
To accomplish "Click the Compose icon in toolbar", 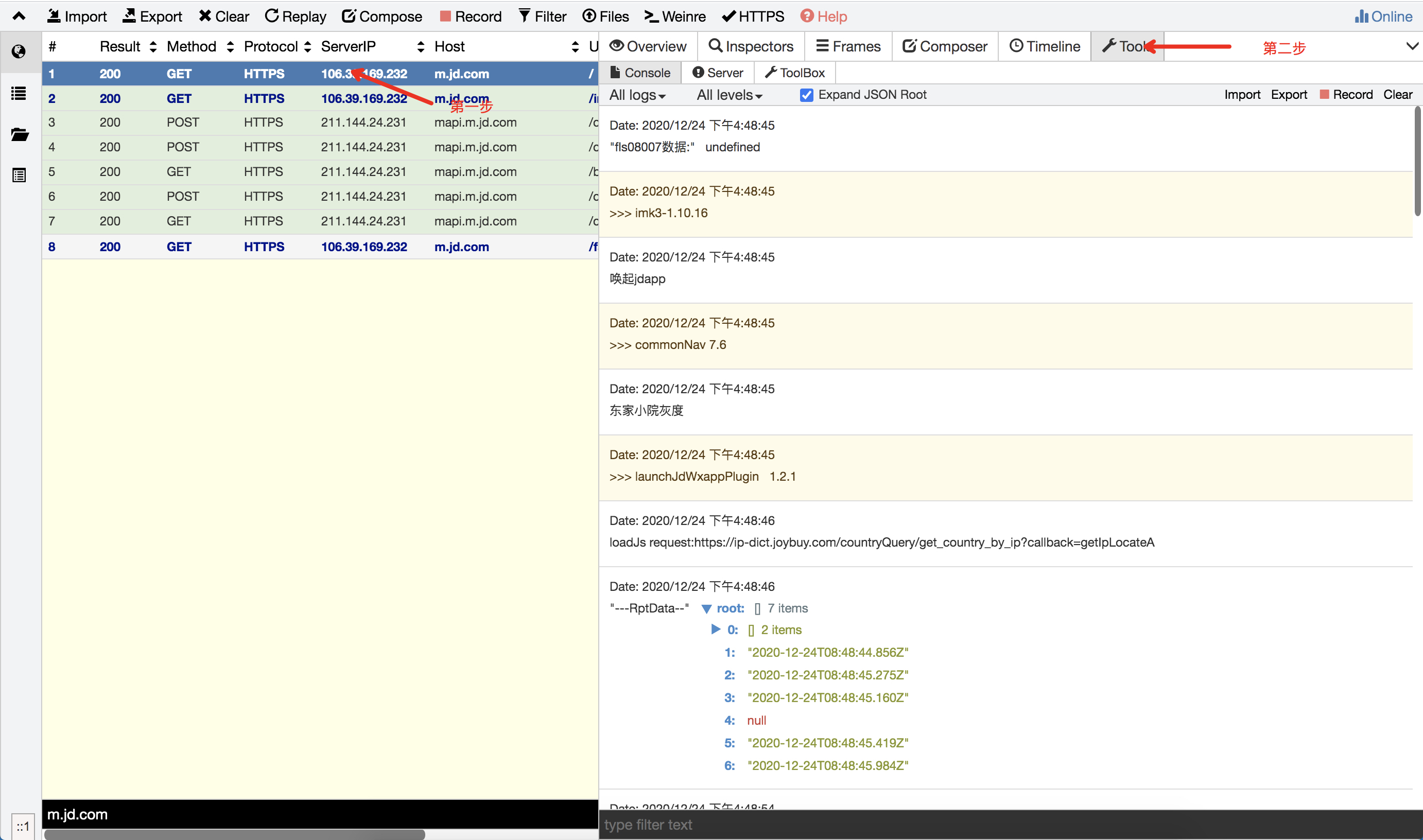I will (382, 15).
